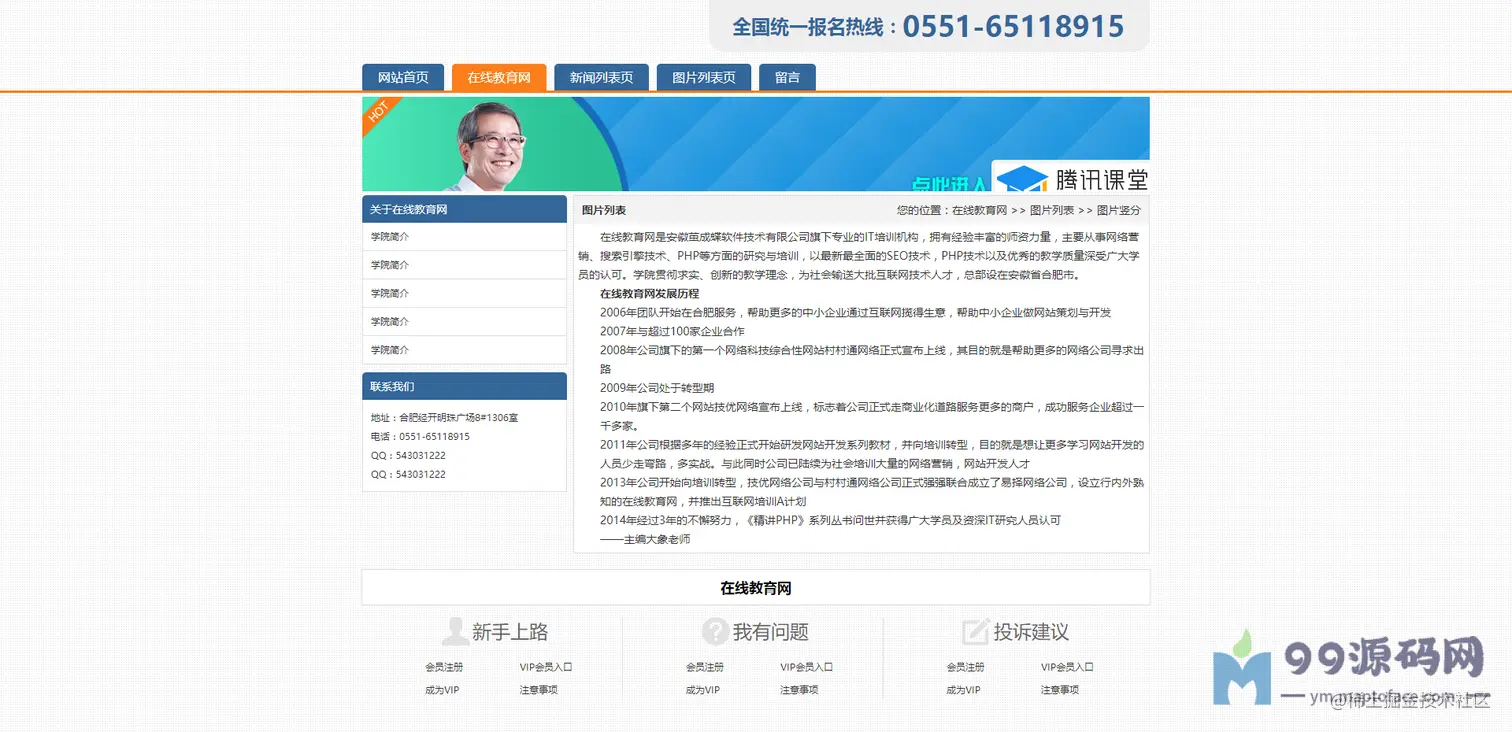Click the pencil edit icon beside 投诉建议

click(x=975, y=632)
